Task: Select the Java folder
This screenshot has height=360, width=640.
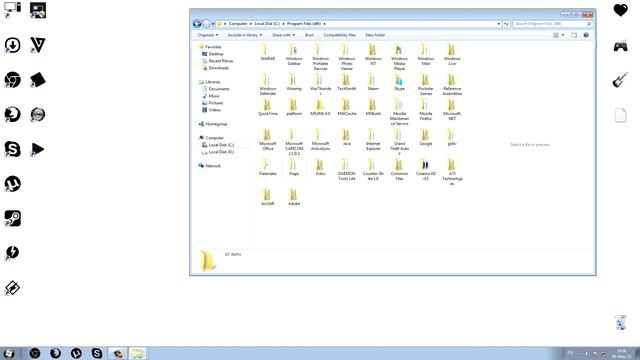Action: 347,137
